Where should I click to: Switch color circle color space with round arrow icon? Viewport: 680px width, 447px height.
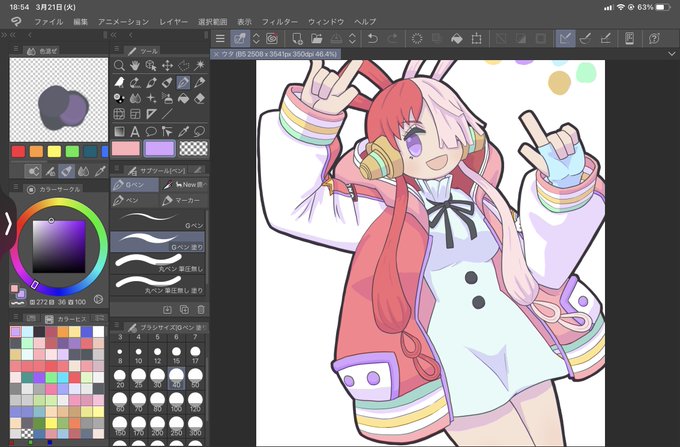coord(98,299)
